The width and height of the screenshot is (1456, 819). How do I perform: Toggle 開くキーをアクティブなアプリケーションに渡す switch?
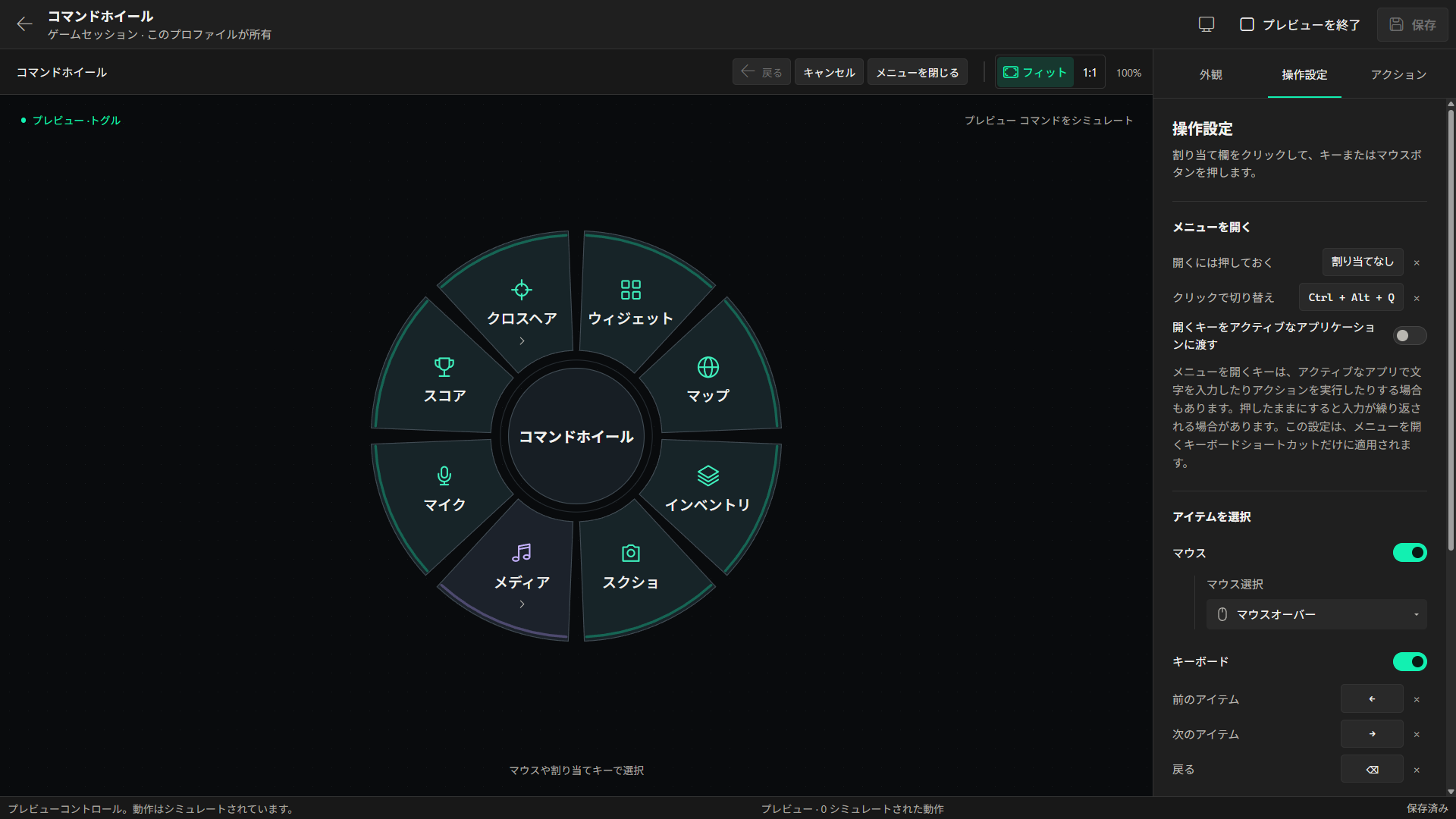pos(1410,336)
